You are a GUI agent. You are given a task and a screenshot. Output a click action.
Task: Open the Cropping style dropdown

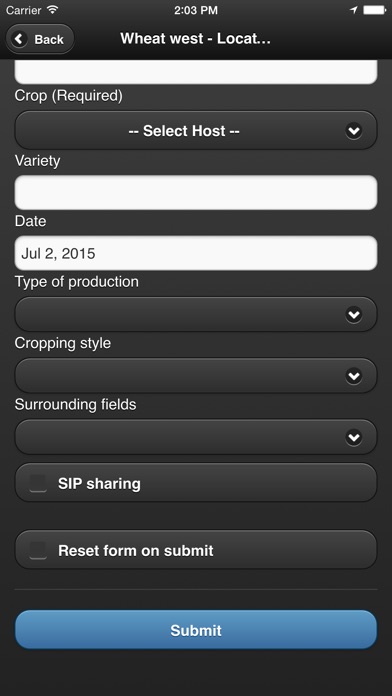tap(196, 376)
